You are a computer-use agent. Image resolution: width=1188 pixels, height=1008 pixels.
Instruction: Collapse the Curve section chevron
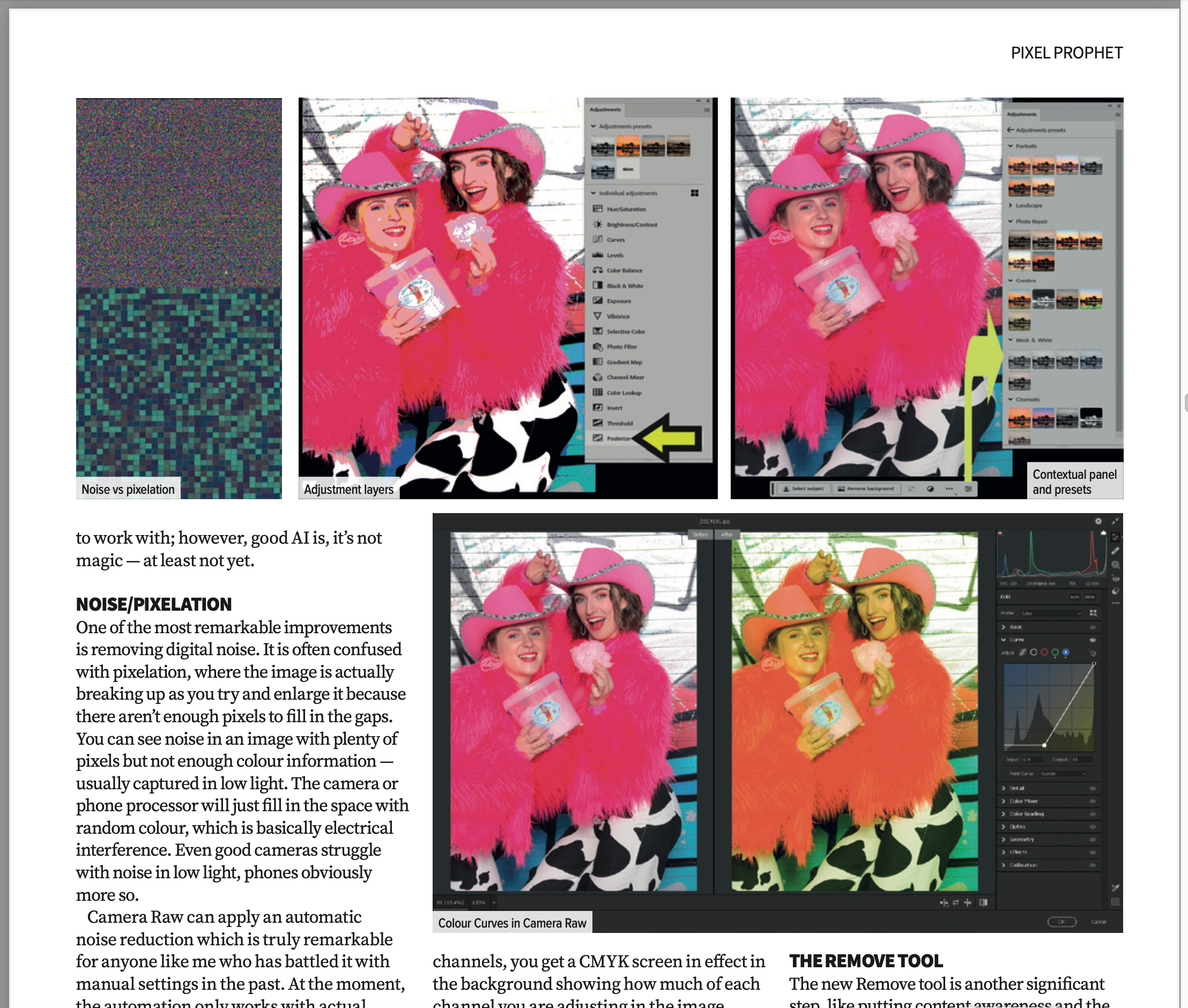pos(1004,640)
